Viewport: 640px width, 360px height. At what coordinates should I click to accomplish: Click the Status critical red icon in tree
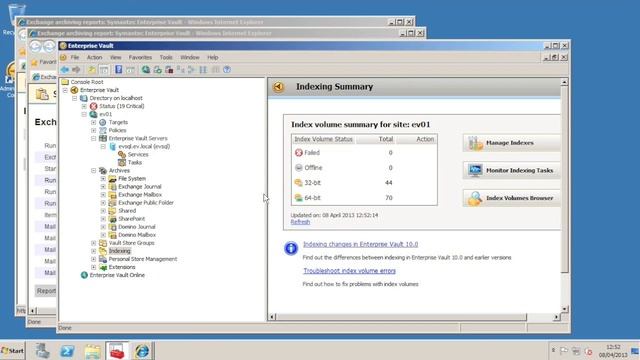point(93,106)
